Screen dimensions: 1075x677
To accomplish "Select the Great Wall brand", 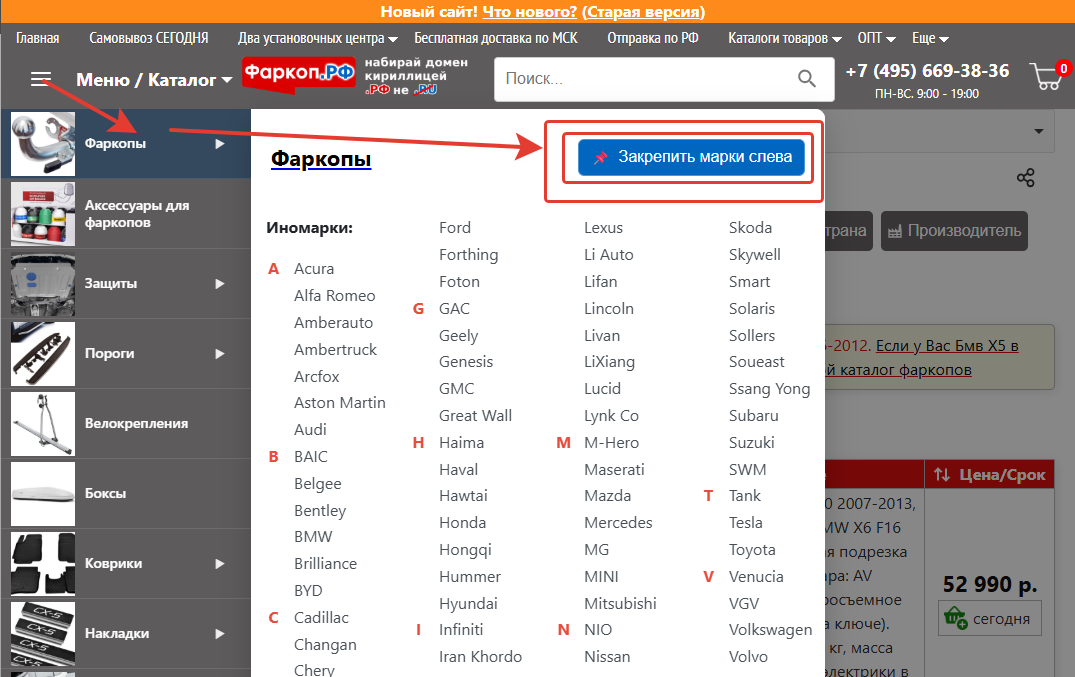I will click(476, 416).
